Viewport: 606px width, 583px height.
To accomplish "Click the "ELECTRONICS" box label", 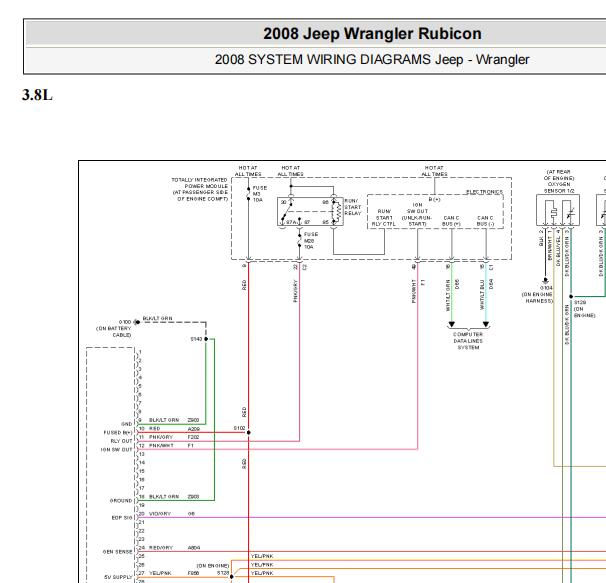I will 484,192.
